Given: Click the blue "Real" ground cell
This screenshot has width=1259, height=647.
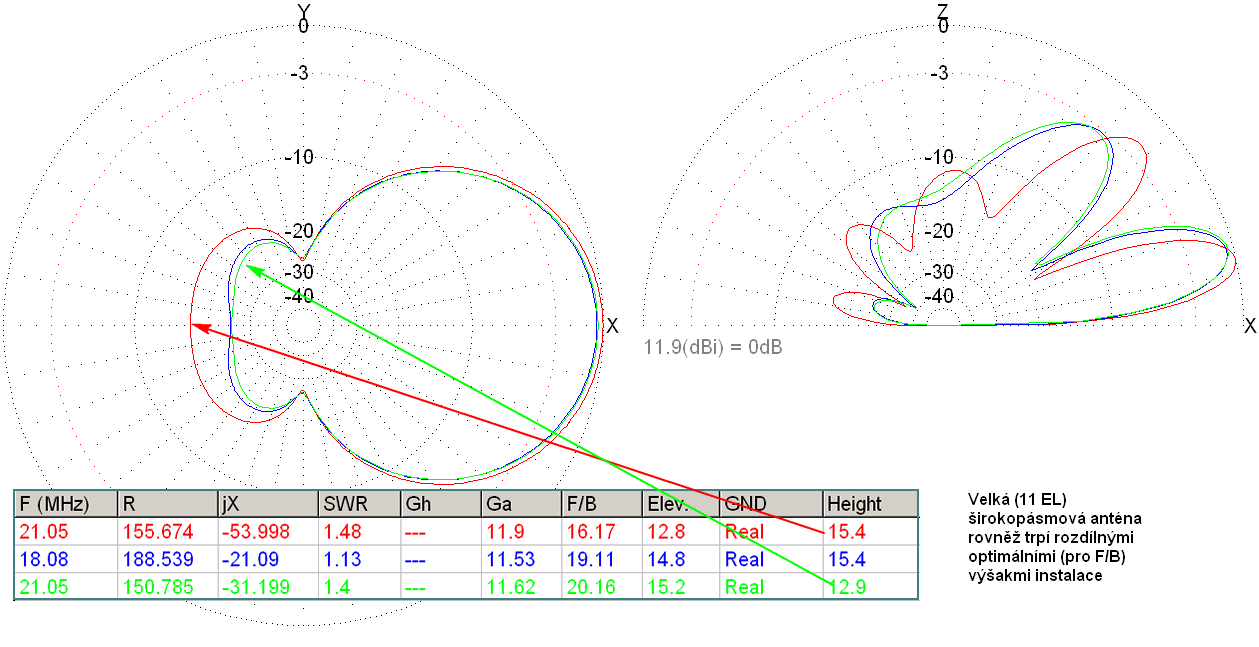Looking at the screenshot, I should point(745,559).
